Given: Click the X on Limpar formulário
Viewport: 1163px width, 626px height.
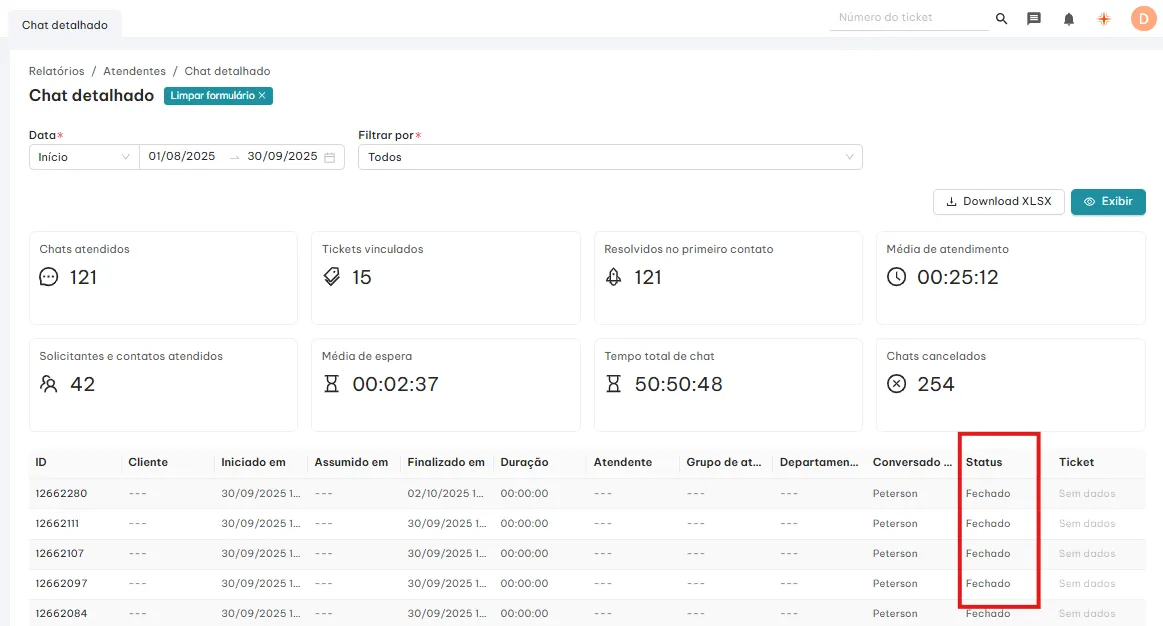Looking at the screenshot, I should coord(262,96).
